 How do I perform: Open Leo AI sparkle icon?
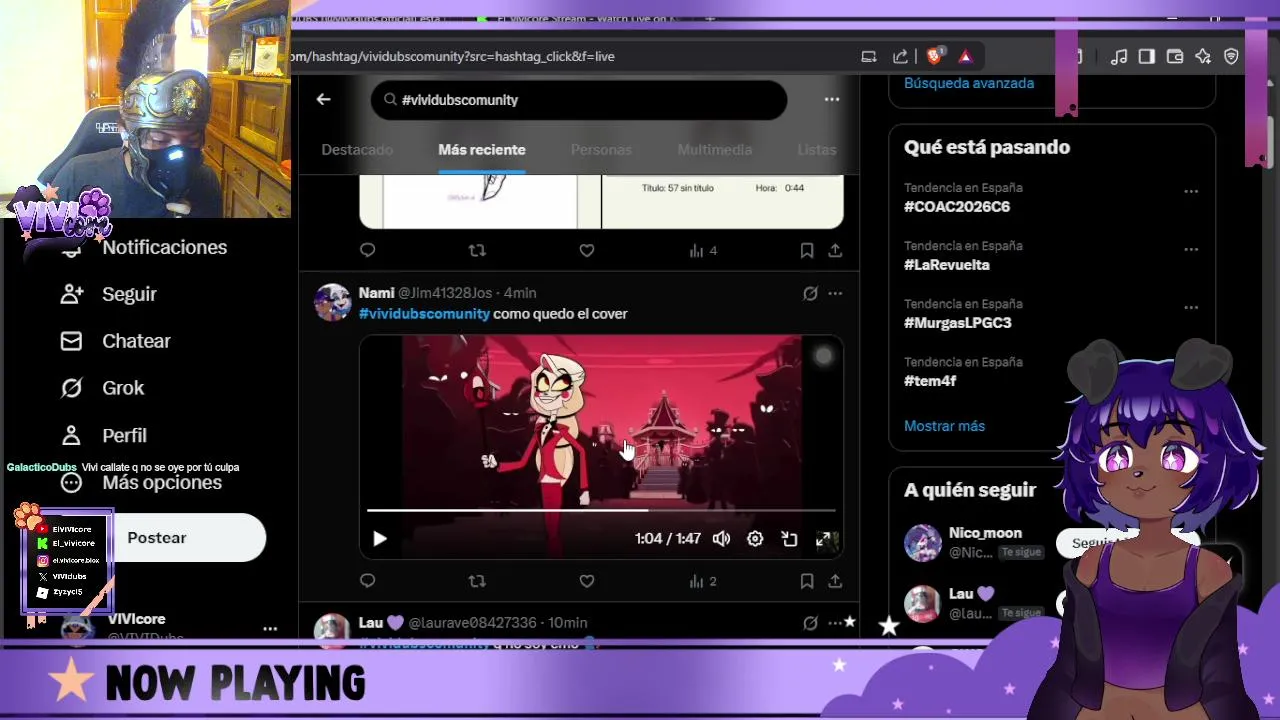[x=1203, y=57]
